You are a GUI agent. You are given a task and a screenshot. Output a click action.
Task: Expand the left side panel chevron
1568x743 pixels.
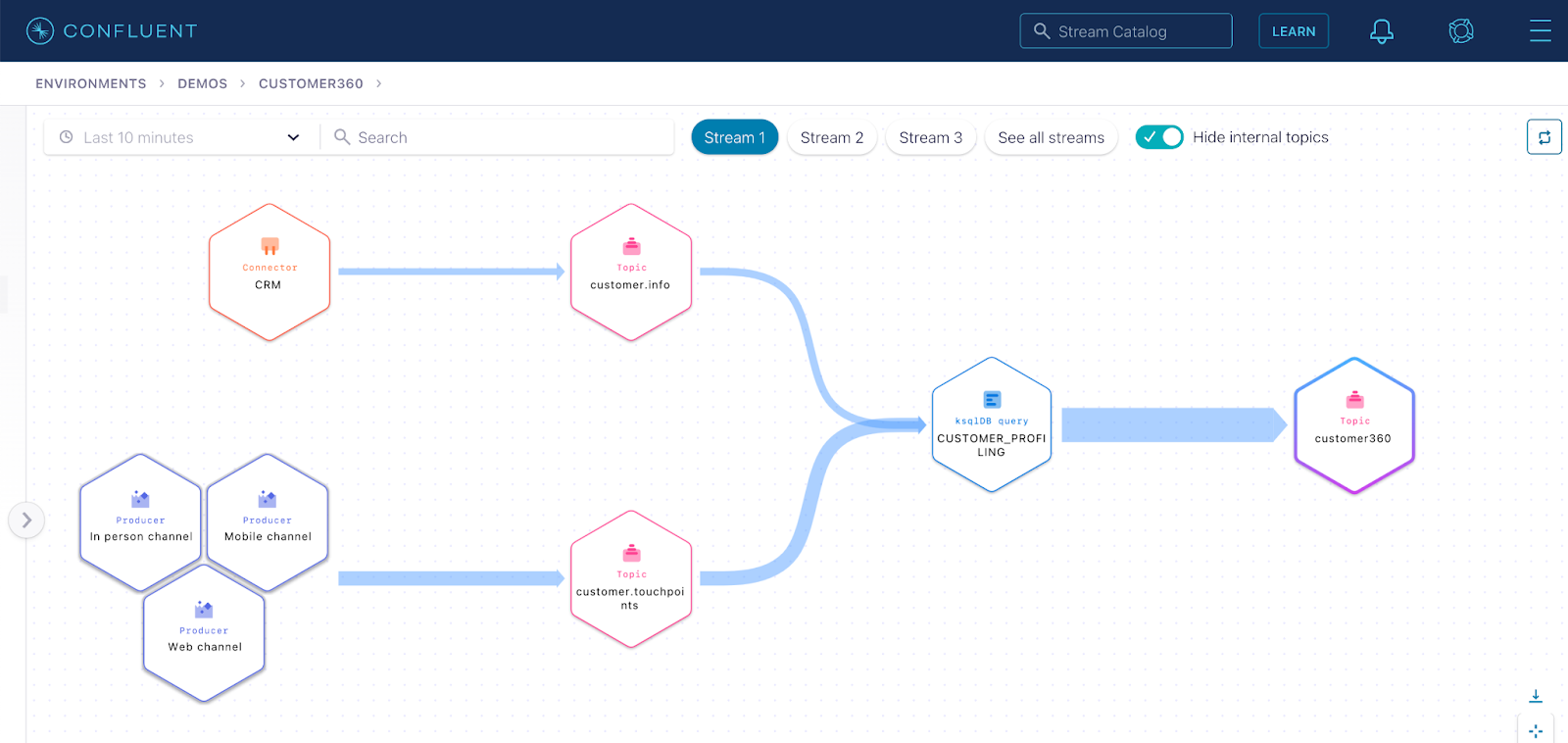point(26,520)
